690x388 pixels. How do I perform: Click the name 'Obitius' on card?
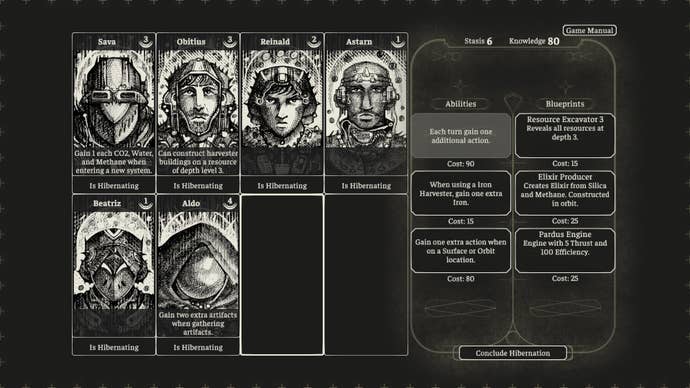point(191,42)
